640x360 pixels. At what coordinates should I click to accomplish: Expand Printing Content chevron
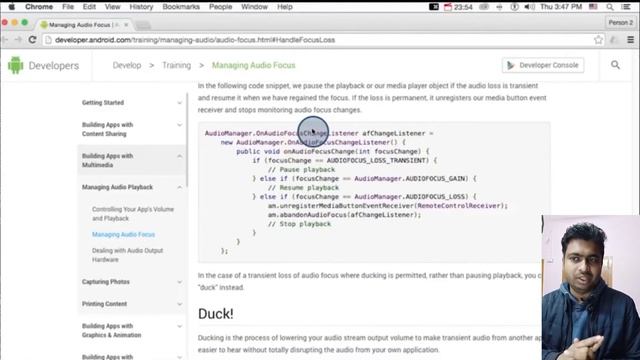point(179,304)
